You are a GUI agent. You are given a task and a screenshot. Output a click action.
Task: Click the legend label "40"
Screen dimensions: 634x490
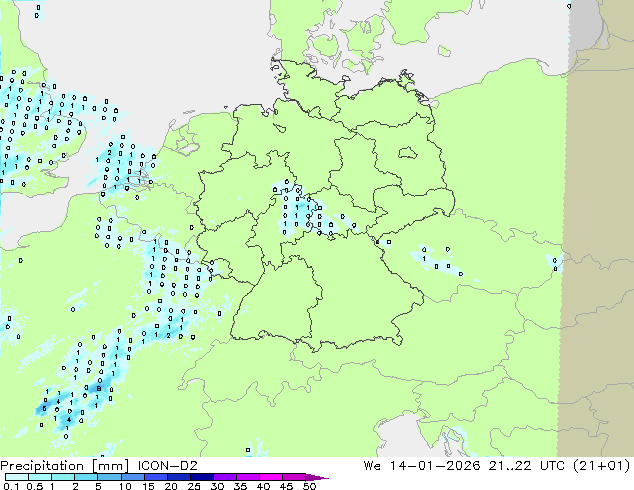click(263, 486)
